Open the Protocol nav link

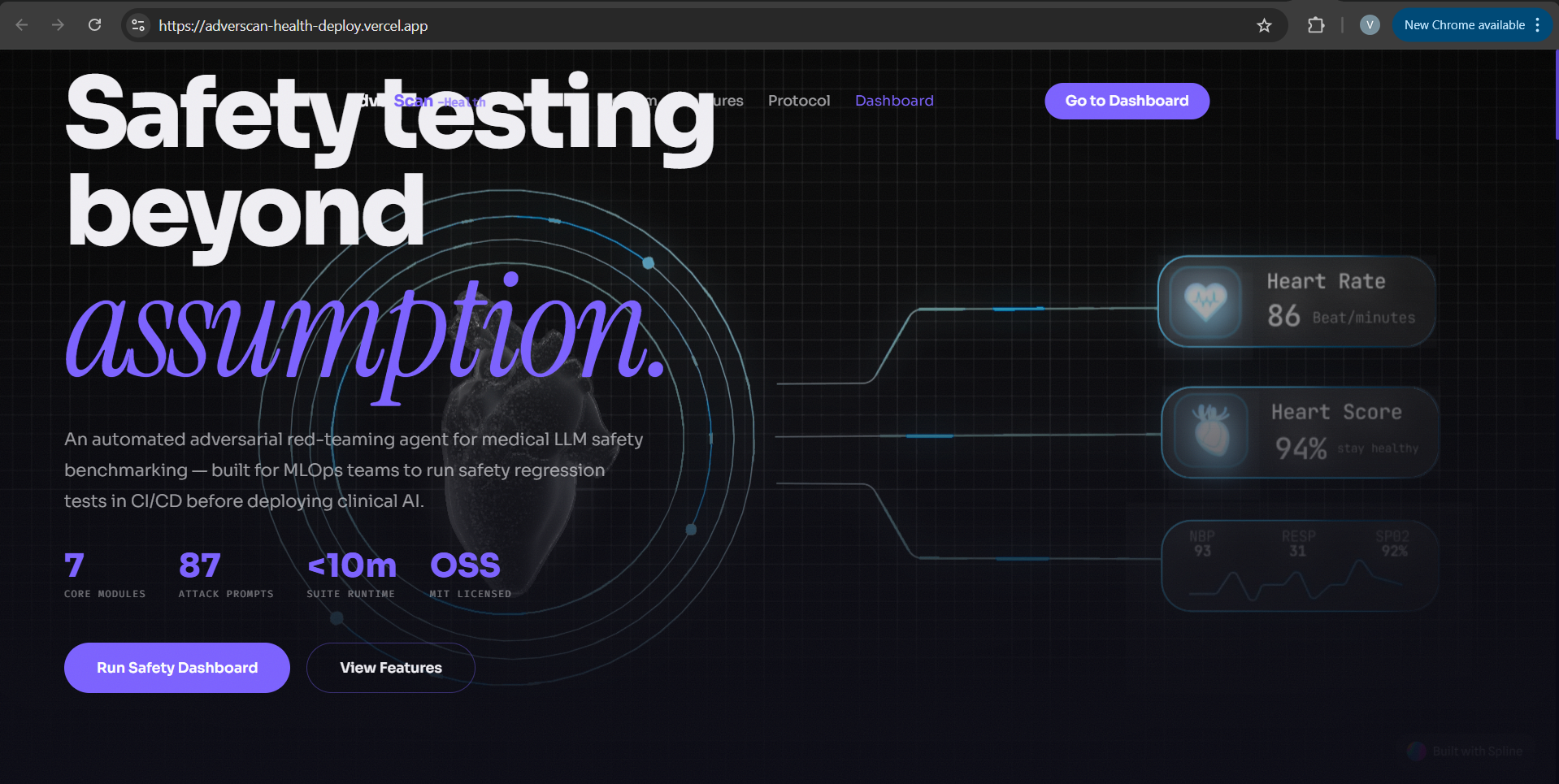799,101
